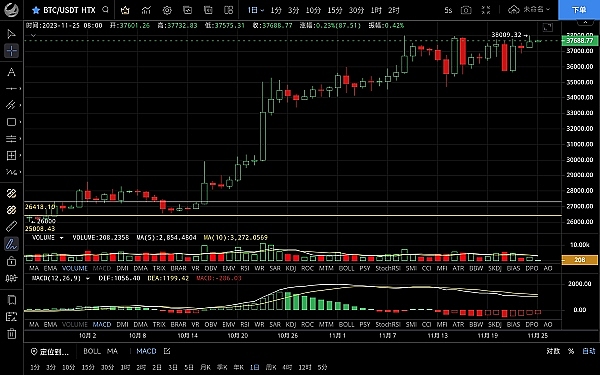Screen dimensions: 600x375
Task: Click the 定位到 locate button
Action: 50,352
